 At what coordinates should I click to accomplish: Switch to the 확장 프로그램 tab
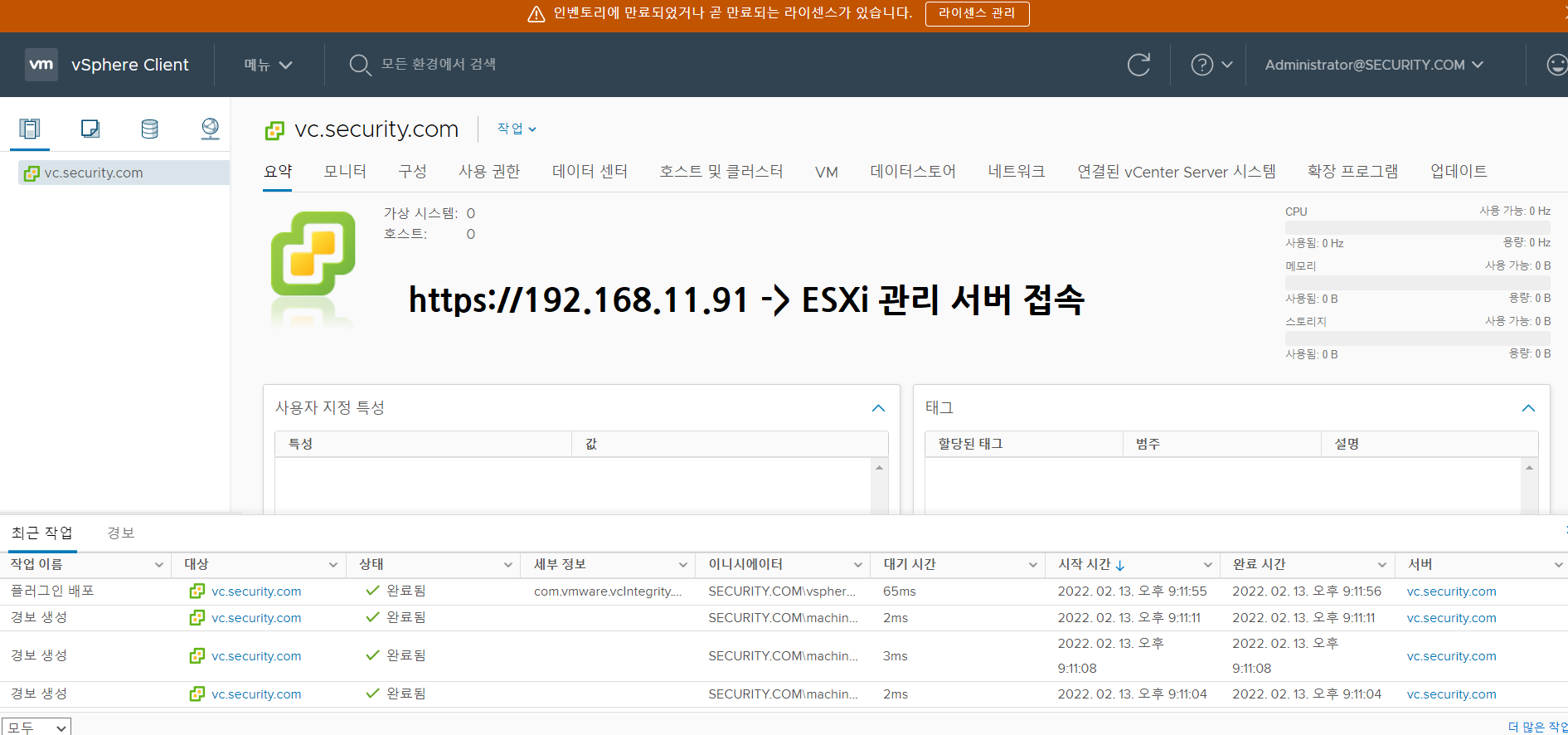(1352, 172)
